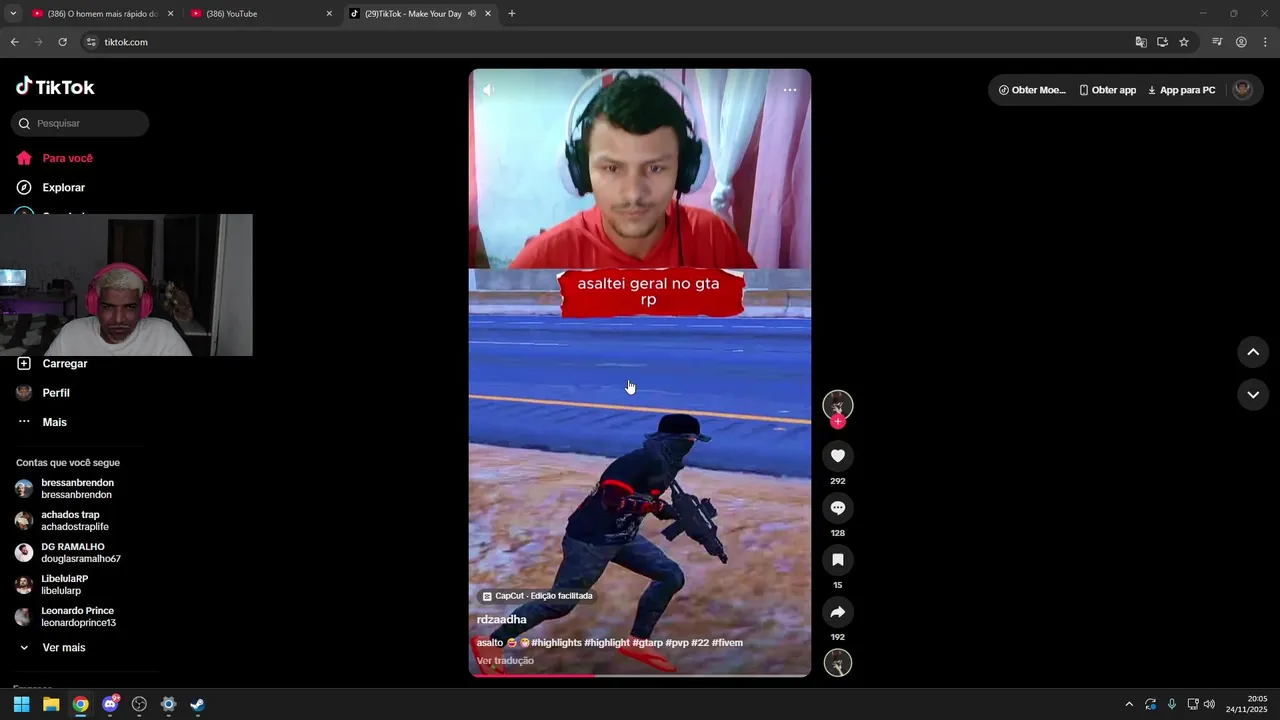The width and height of the screenshot is (1280, 720).
Task: Open the site information icon
Action: click(91, 42)
